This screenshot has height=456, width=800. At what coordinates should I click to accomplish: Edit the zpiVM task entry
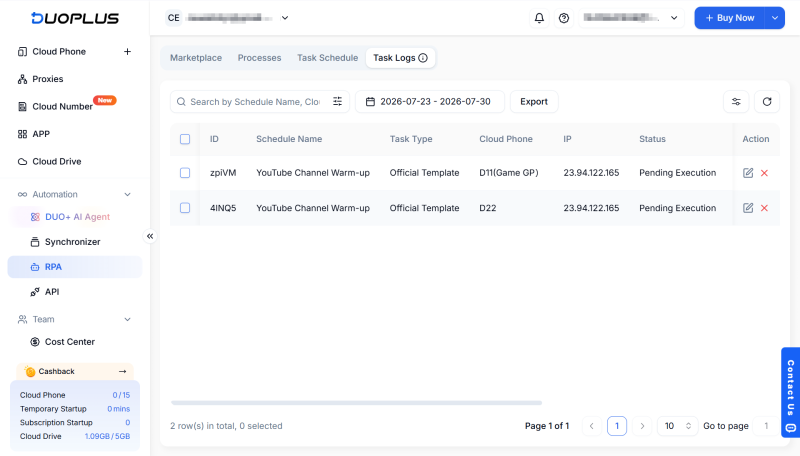point(748,173)
